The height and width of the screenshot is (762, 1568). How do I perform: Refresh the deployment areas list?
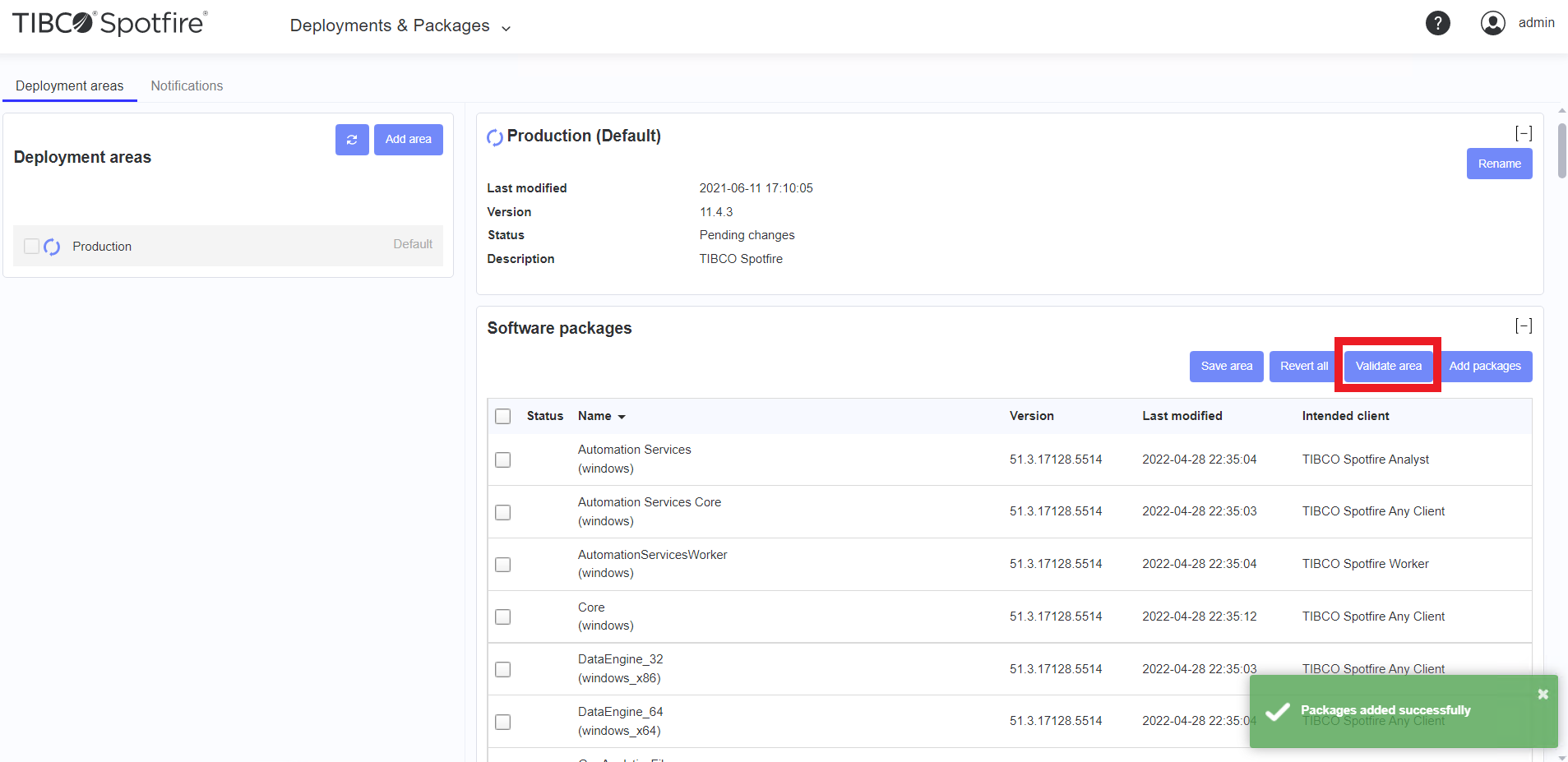(x=352, y=140)
